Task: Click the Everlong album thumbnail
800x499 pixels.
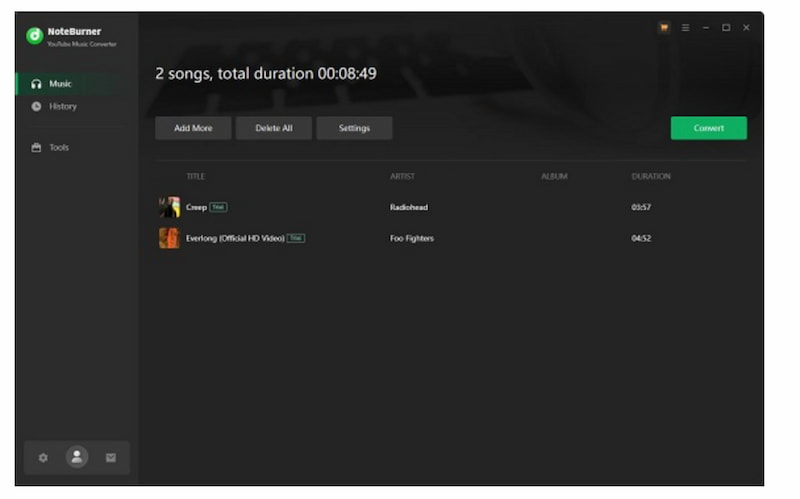Action: click(169, 238)
